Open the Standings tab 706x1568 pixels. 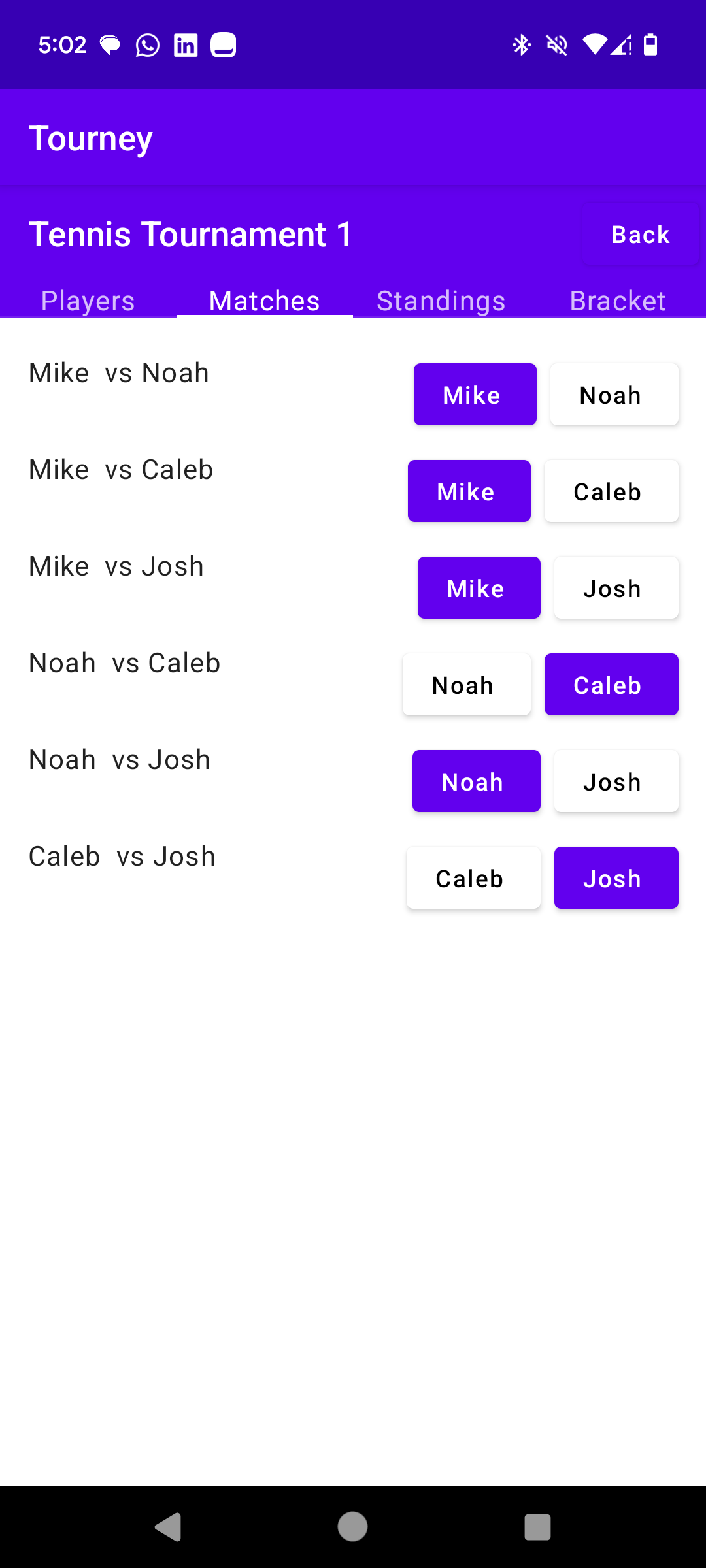441,301
